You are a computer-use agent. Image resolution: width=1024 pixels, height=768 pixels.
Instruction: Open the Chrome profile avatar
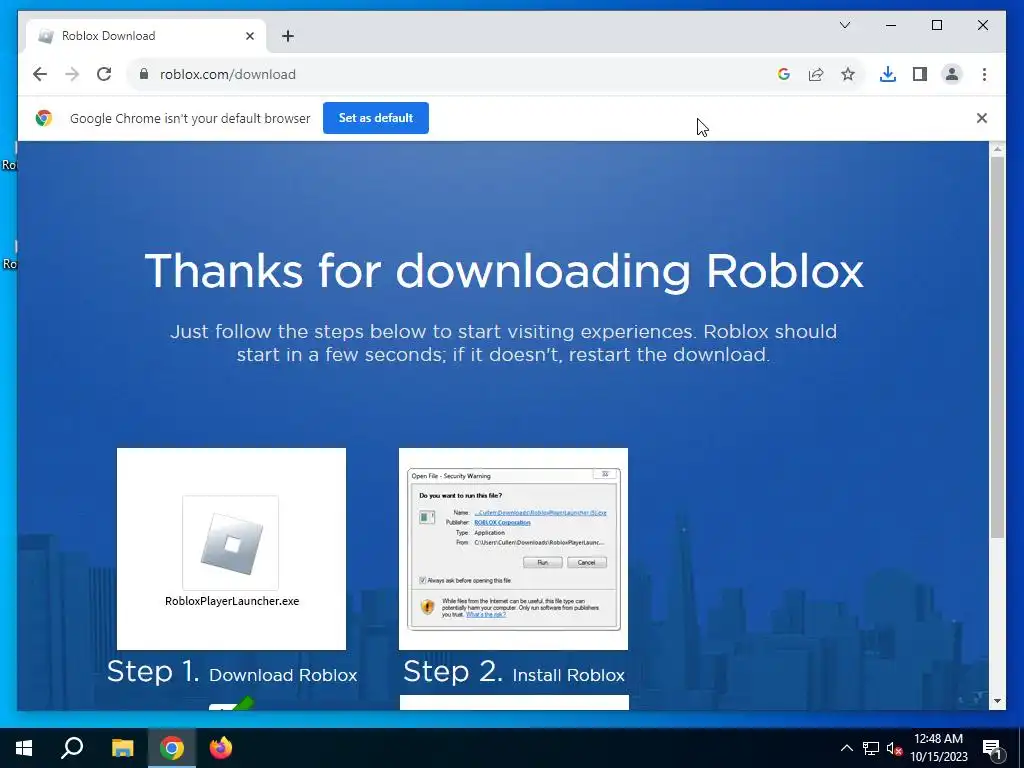tap(952, 74)
